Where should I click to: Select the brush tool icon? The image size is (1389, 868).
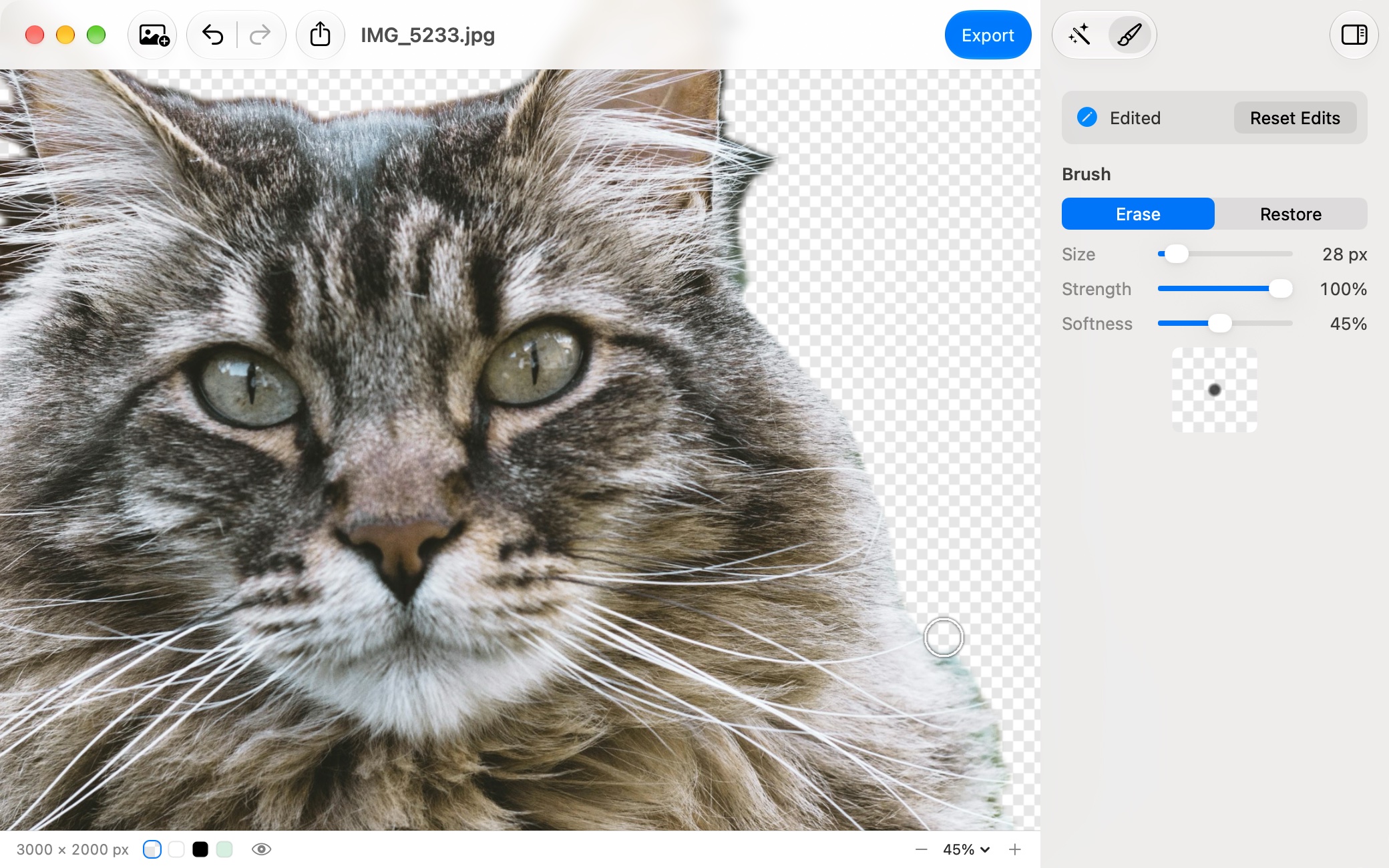(1129, 35)
